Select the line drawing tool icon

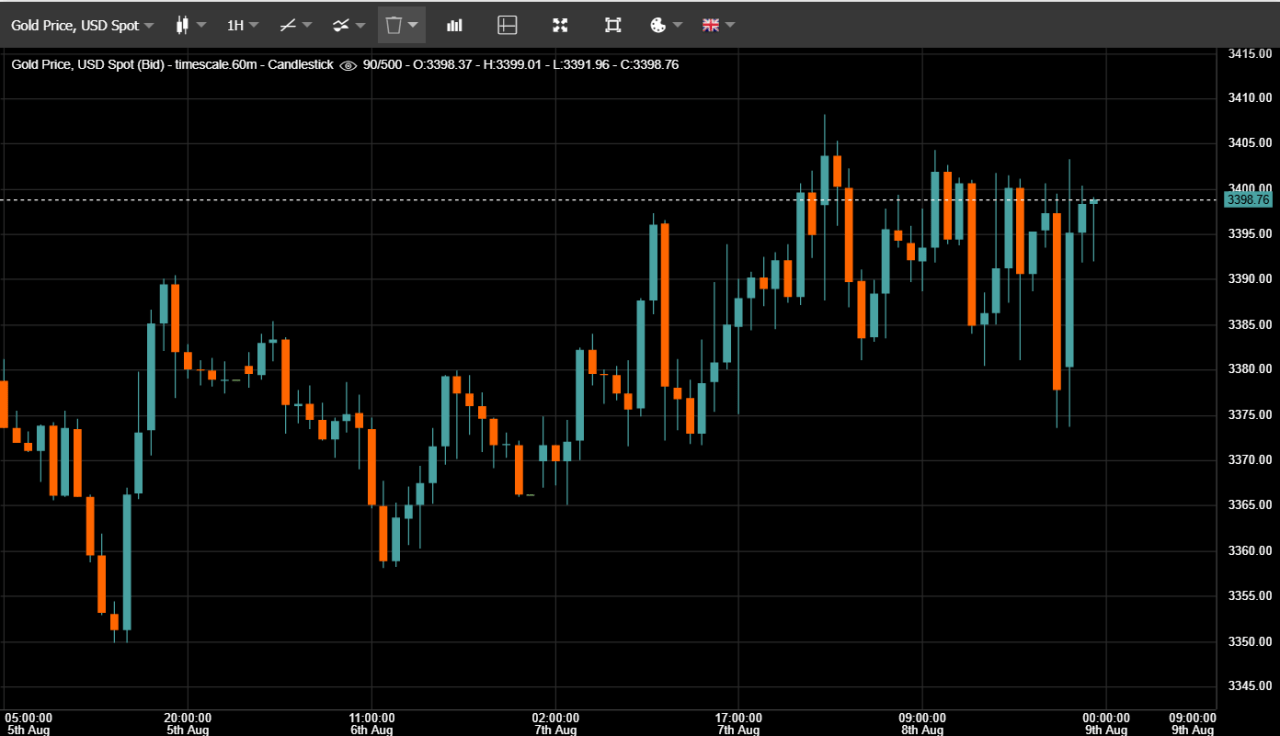tap(287, 25)
